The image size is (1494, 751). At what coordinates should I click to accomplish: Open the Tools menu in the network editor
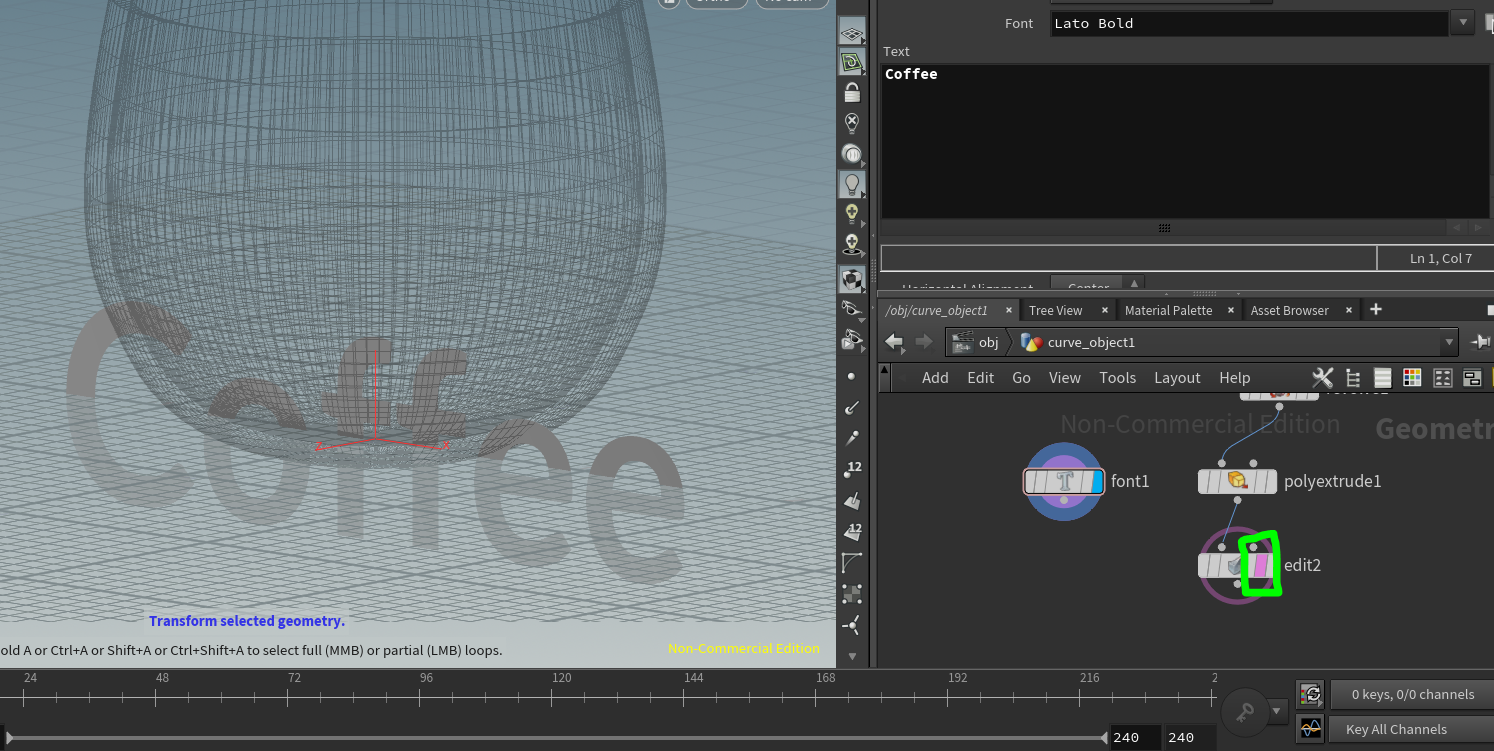click(x=1117, y=378)
